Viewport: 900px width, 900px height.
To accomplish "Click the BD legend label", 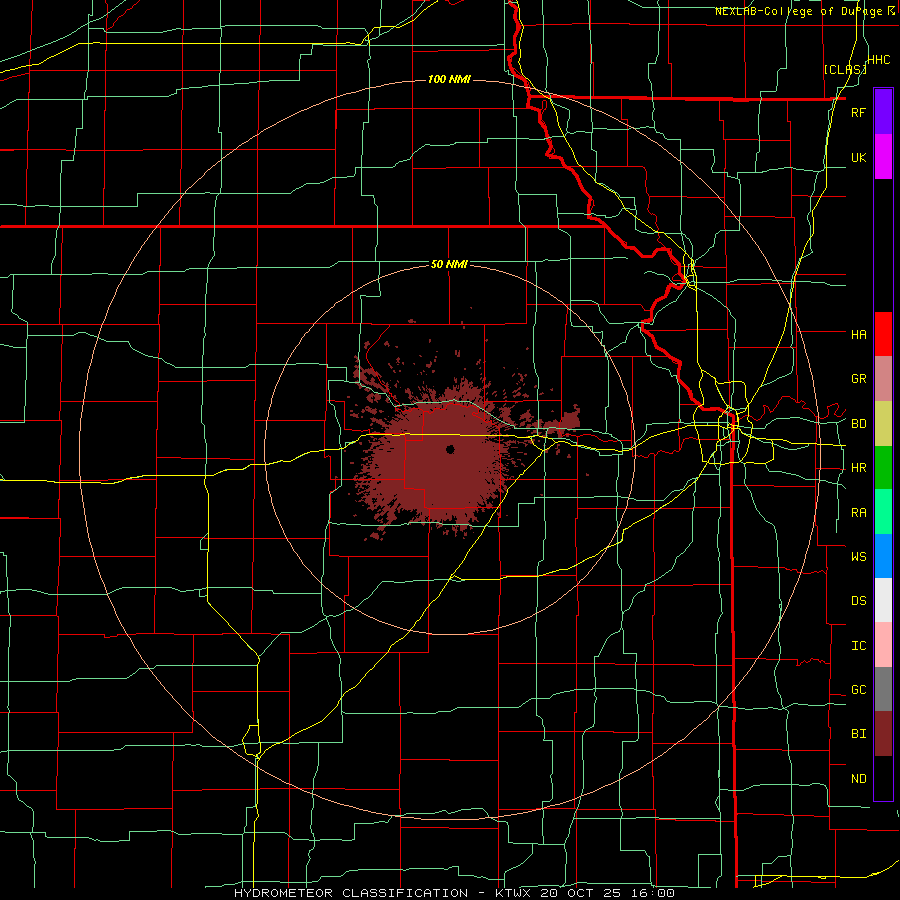I will 858,424.
